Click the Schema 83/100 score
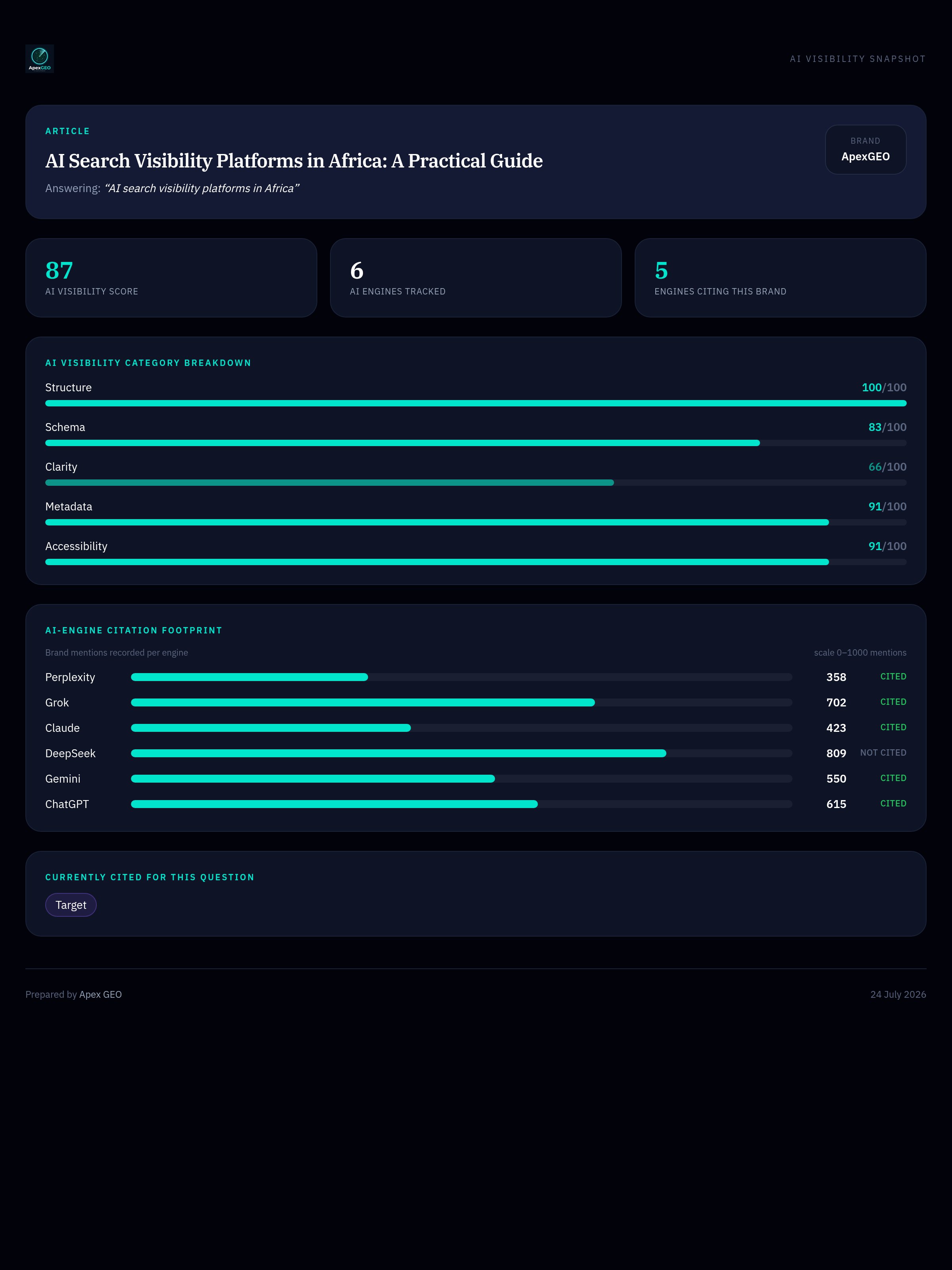952x1270 pixels. click(887, 427)
